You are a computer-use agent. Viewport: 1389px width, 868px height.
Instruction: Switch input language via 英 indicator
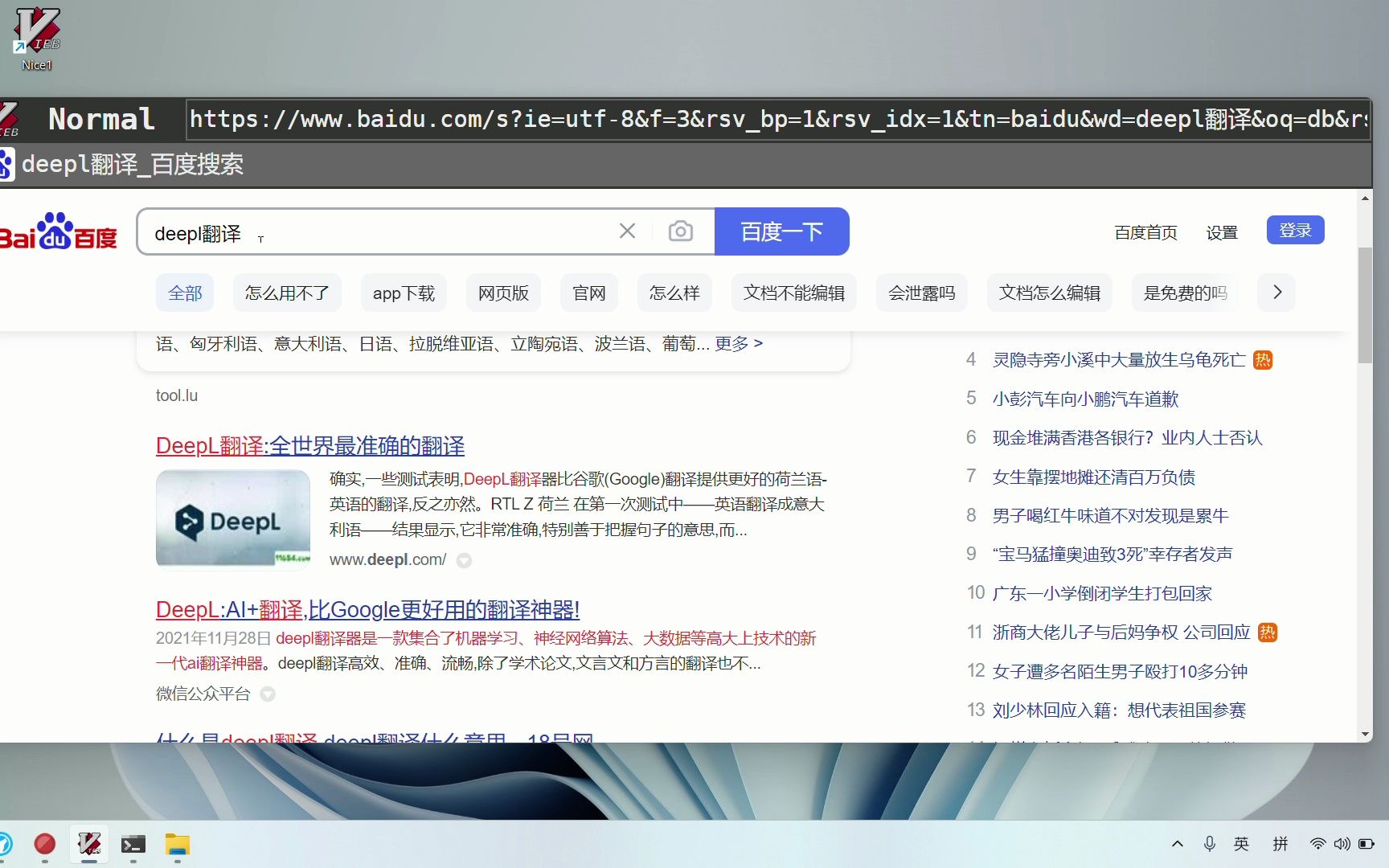pyautogui.click(x=1241, y=844)
